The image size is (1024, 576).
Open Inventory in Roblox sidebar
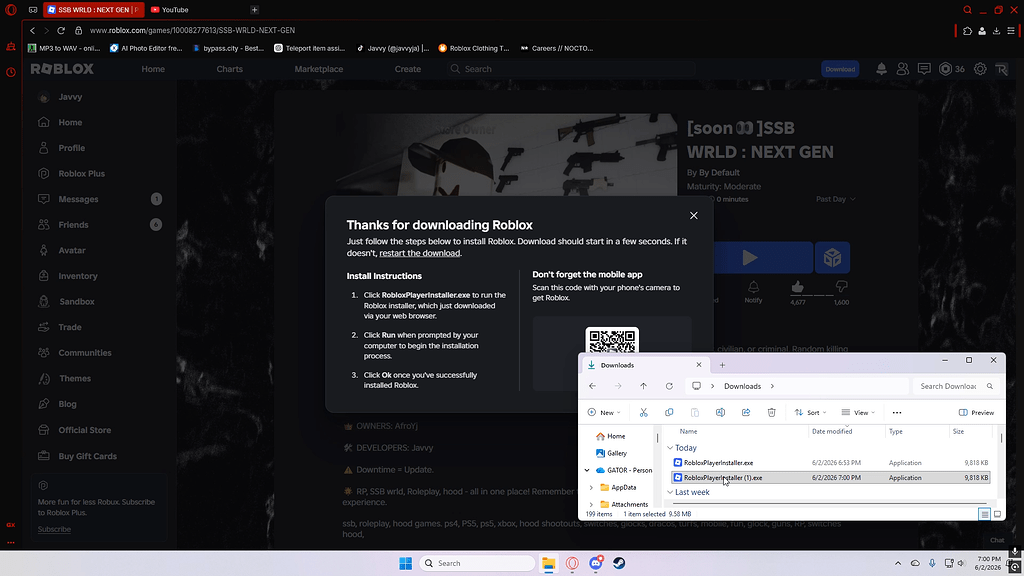click(78, 276)
